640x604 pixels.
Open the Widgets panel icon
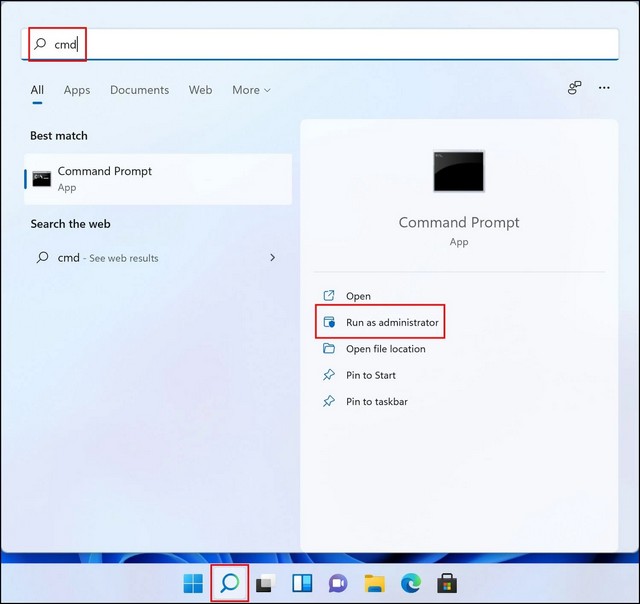302,583
